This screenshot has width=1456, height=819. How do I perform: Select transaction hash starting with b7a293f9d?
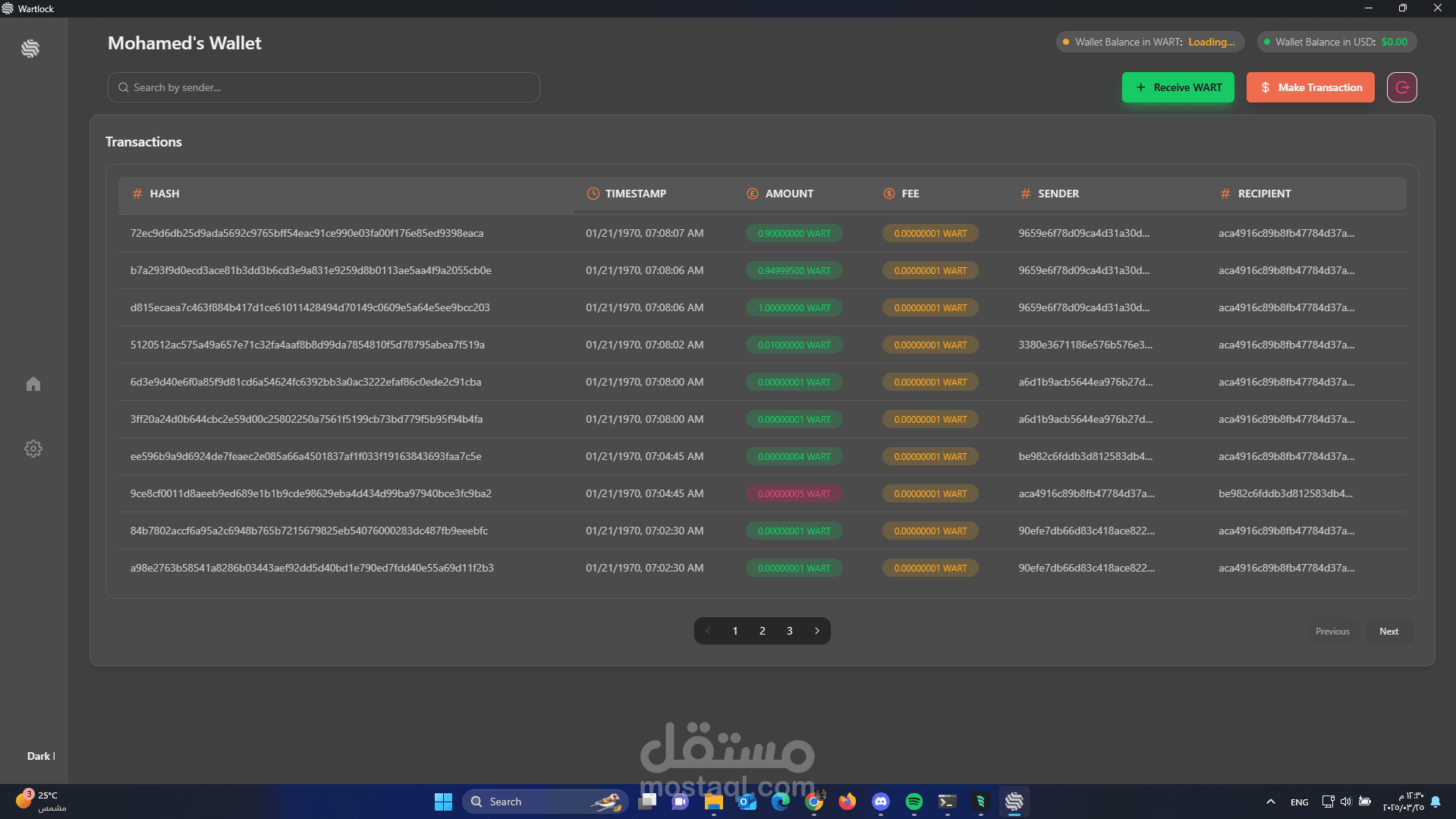[x=310, y=270]
